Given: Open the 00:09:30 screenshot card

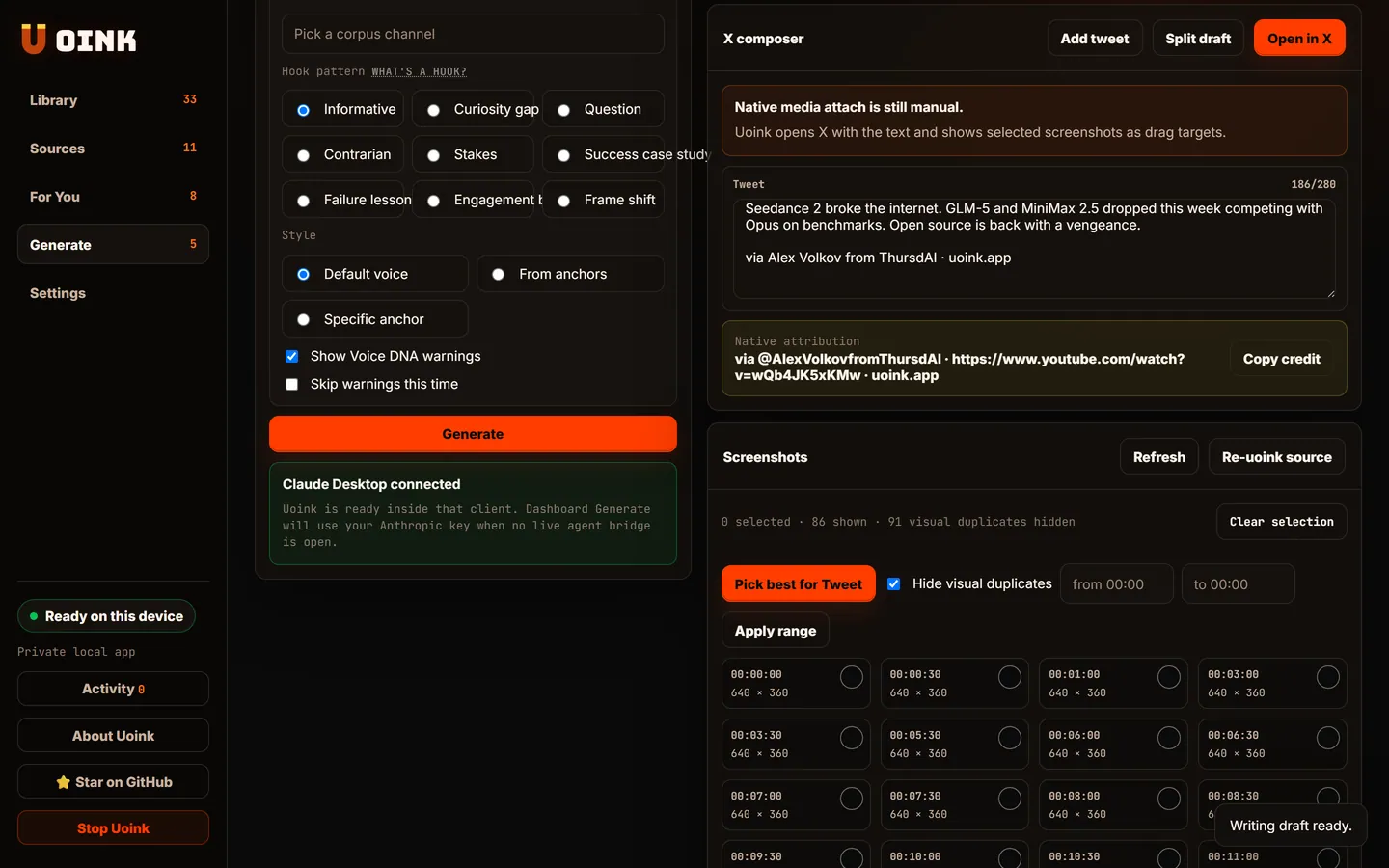Looking at the screenshot, I should 796,854.
